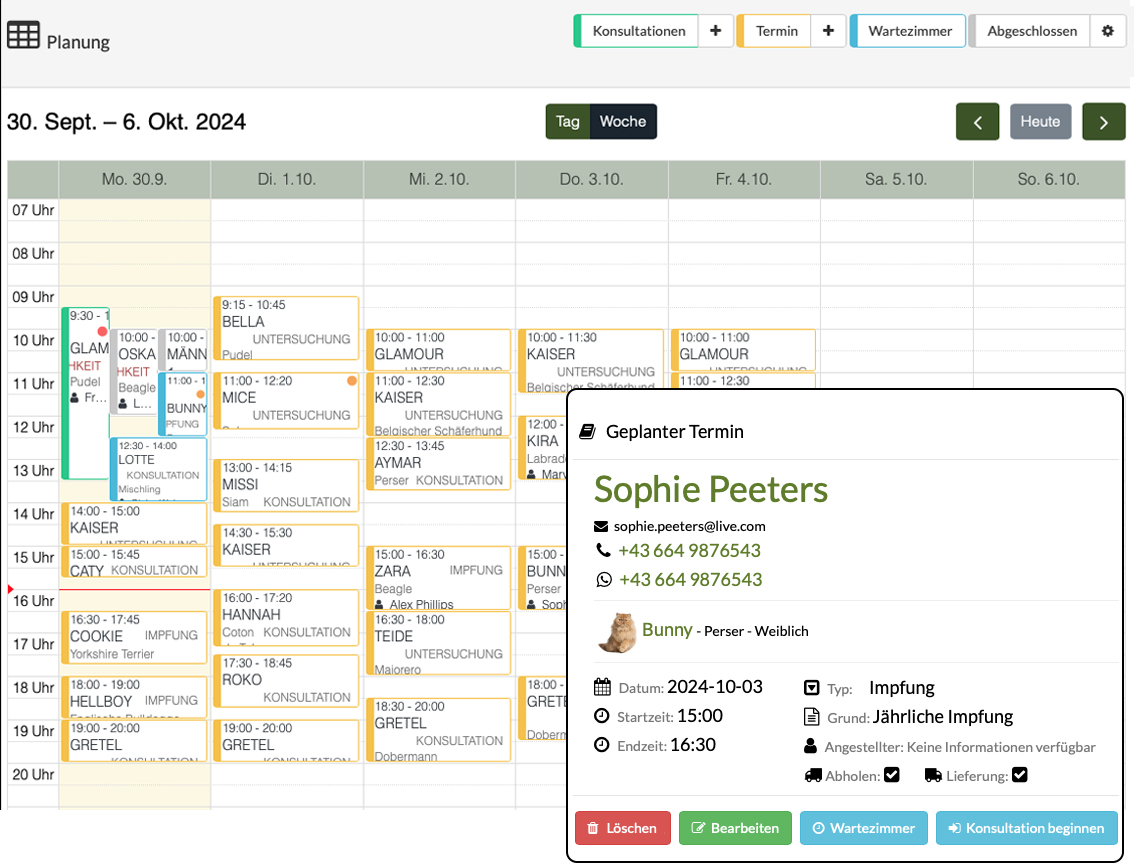Open the MICE 11:00 - 12:20 appointment

286,401
